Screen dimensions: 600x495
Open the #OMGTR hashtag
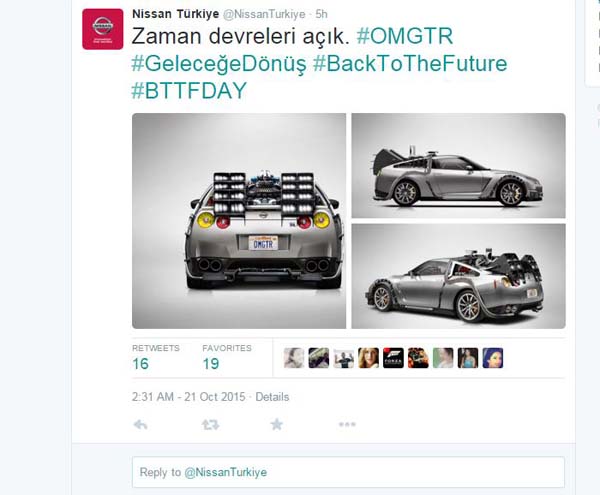tap(405, 36)
